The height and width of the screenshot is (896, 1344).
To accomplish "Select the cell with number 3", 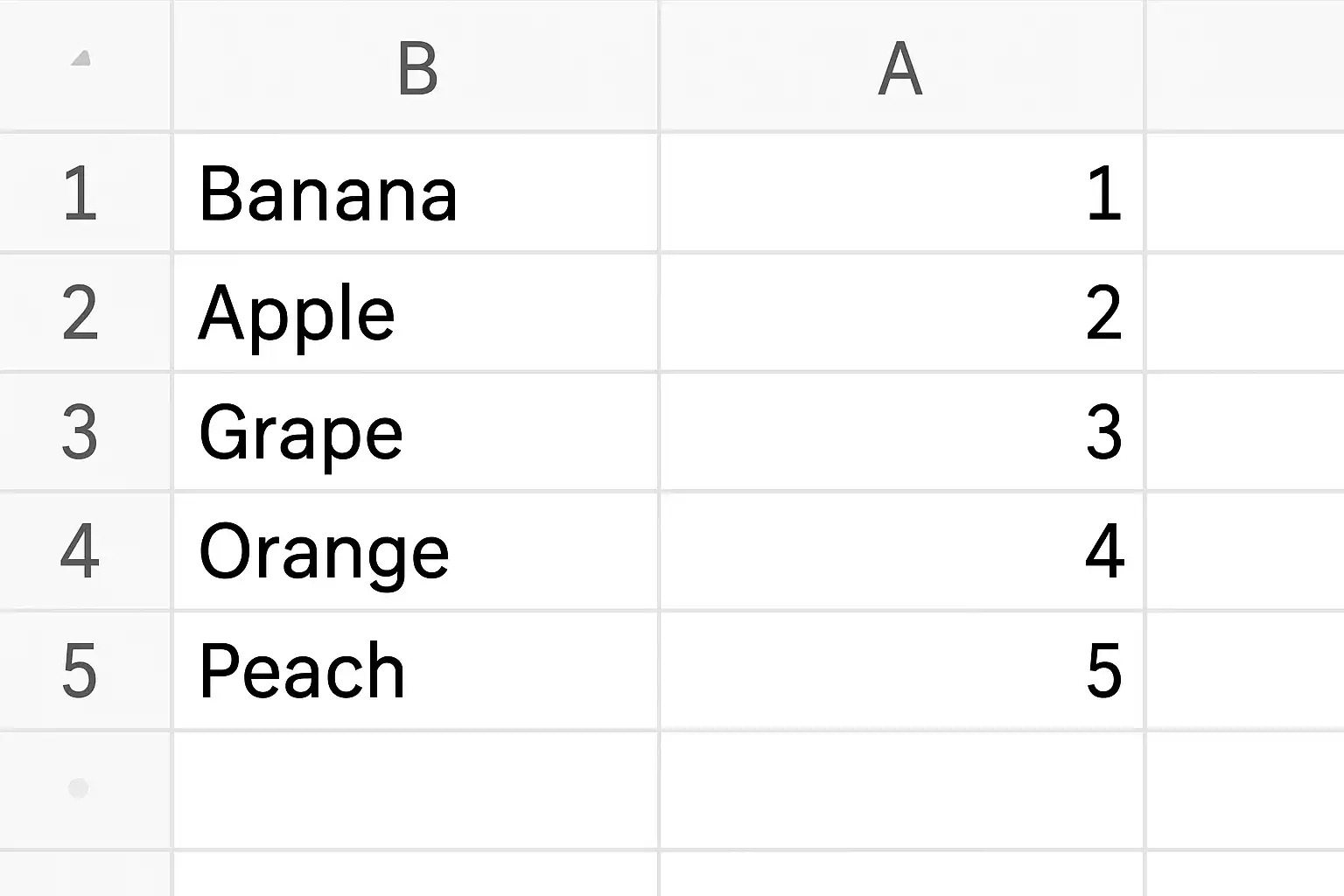I will 901,432.
